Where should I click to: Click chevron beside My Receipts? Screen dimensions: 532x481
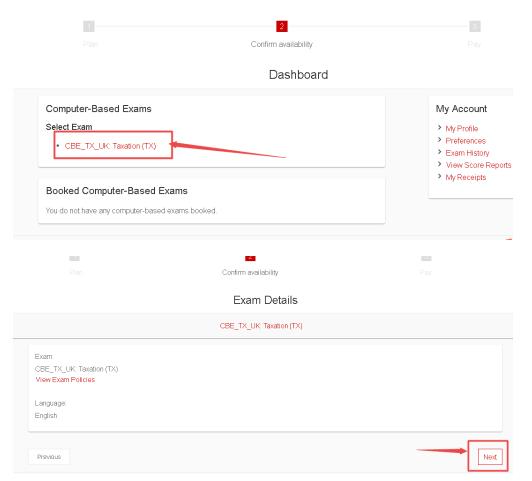[439, 176]
